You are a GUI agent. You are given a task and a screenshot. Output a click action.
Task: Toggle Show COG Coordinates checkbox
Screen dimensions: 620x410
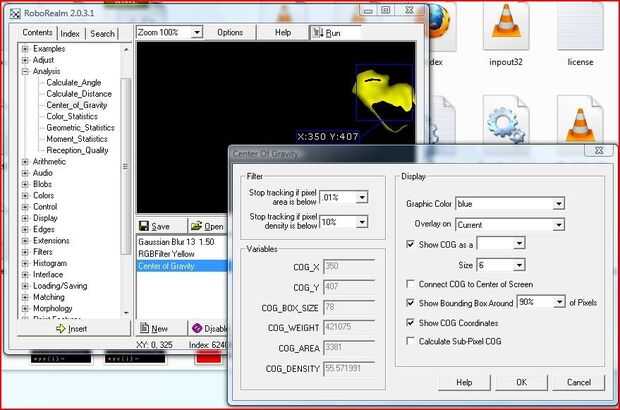tap(410, 323)
